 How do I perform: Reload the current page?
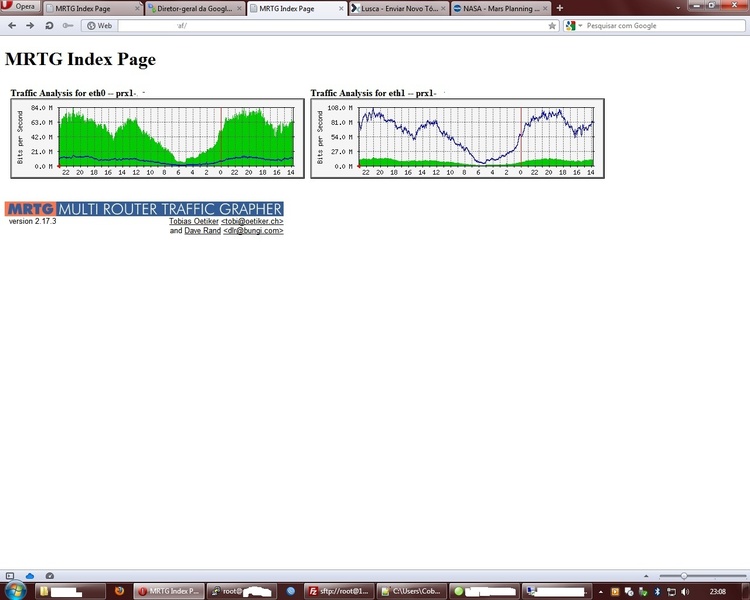(49, 25)
